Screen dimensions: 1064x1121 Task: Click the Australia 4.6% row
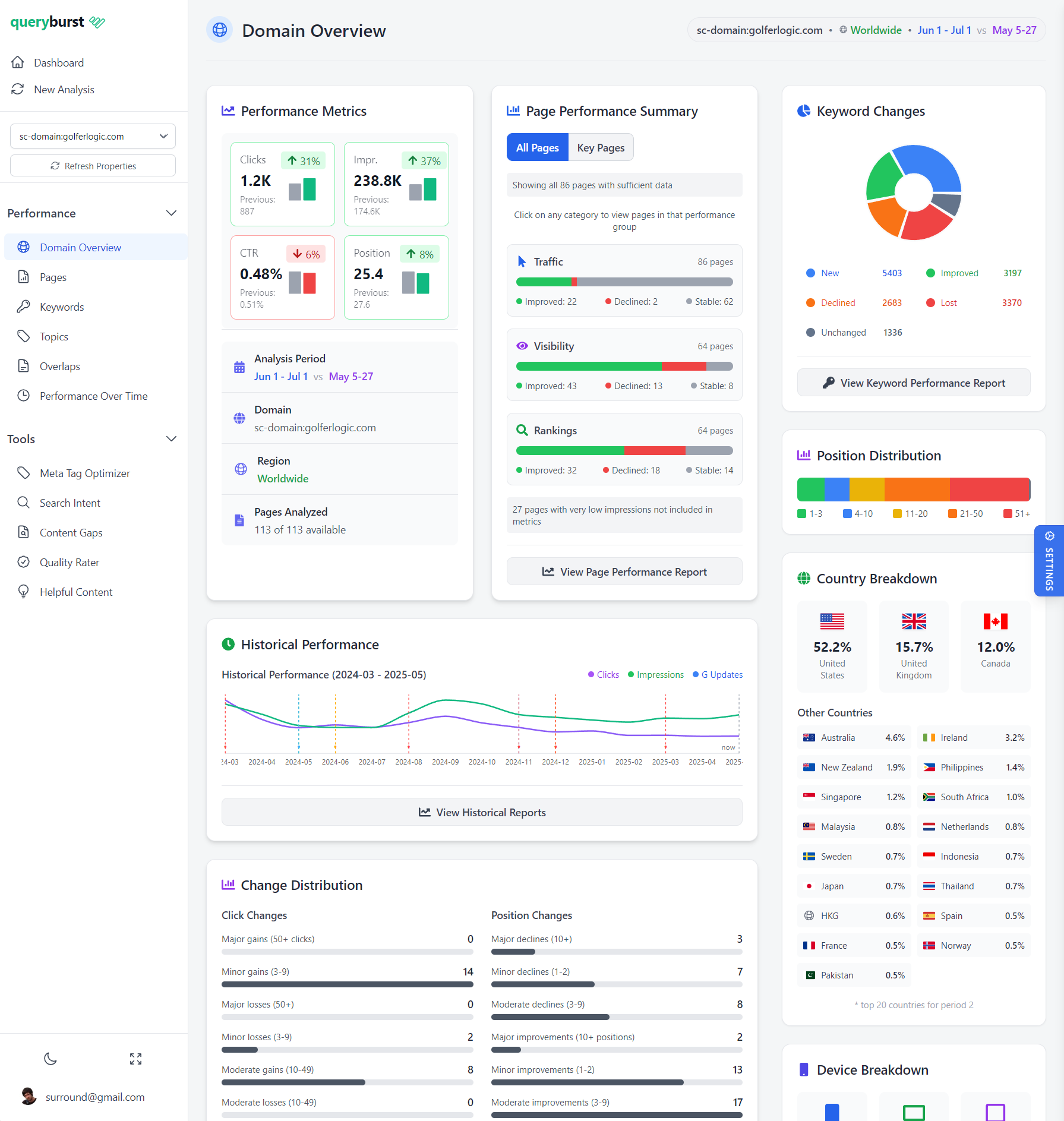(854, 737)
